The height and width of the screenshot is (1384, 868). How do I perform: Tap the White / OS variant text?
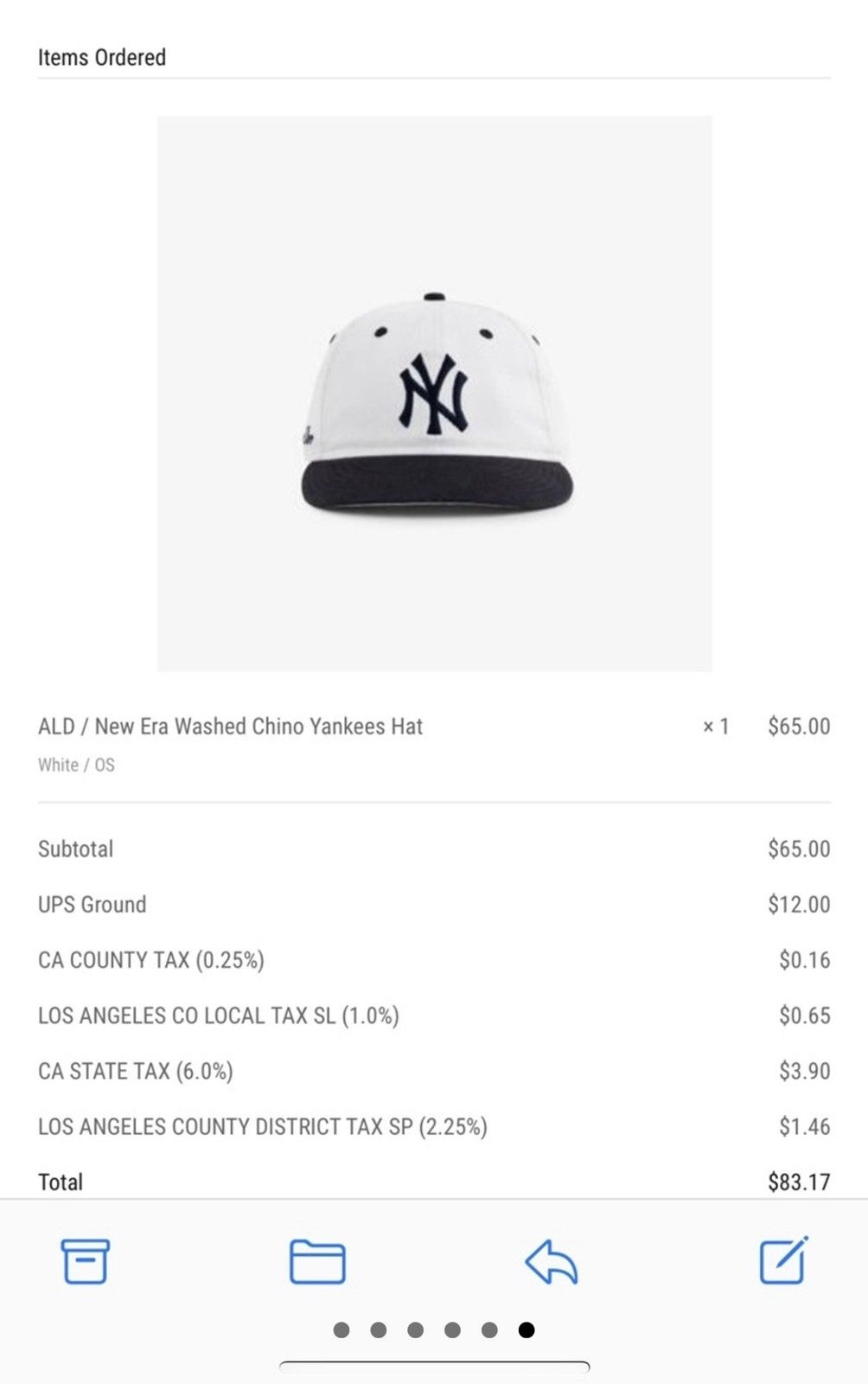click(76, 765)
